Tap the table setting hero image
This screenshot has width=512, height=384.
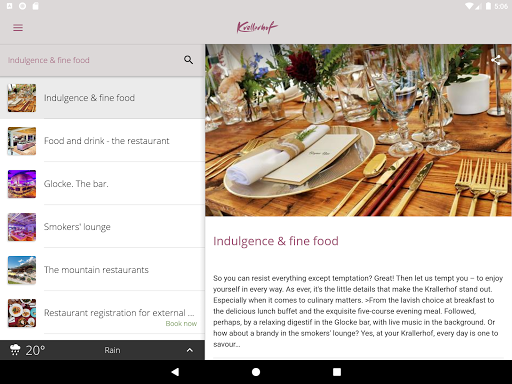(x=358, y=130)
